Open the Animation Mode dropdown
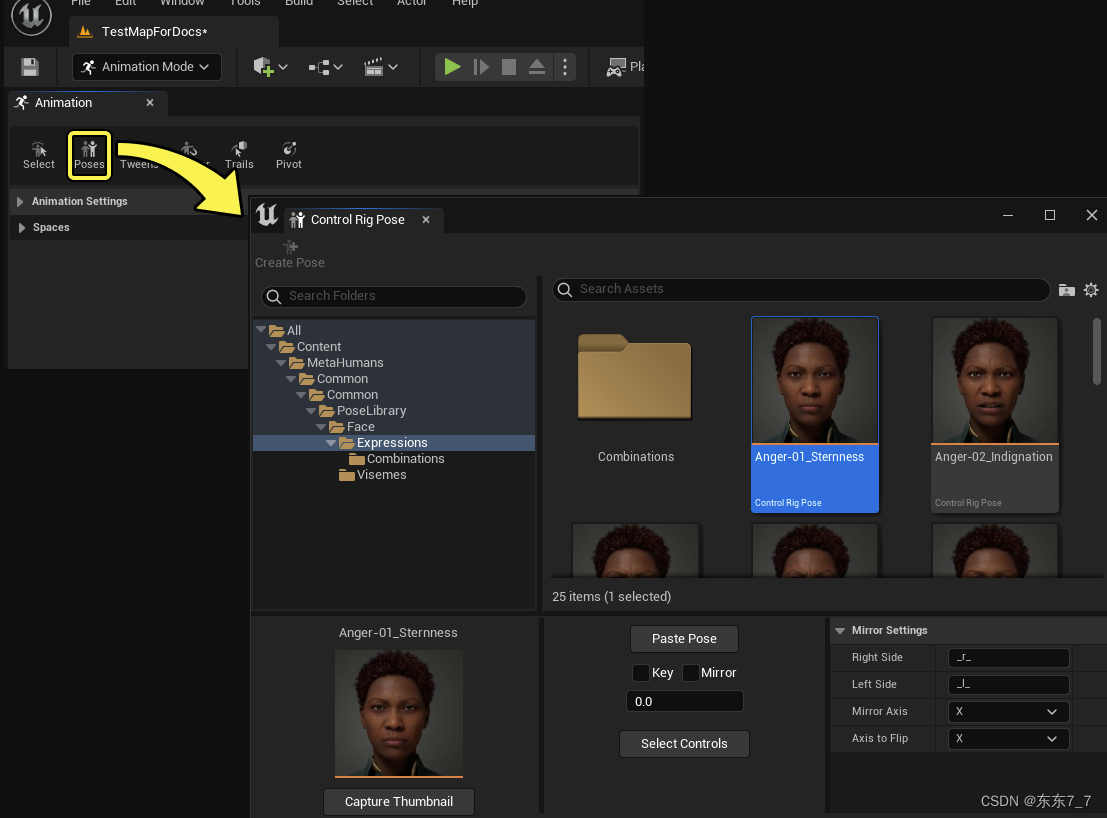Screen dimensions: 1107x818 [147, 67]
